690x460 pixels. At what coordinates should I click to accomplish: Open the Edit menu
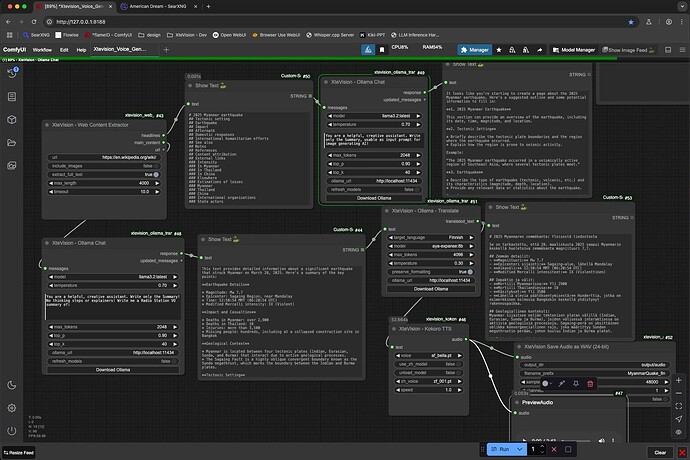point(64,50)
